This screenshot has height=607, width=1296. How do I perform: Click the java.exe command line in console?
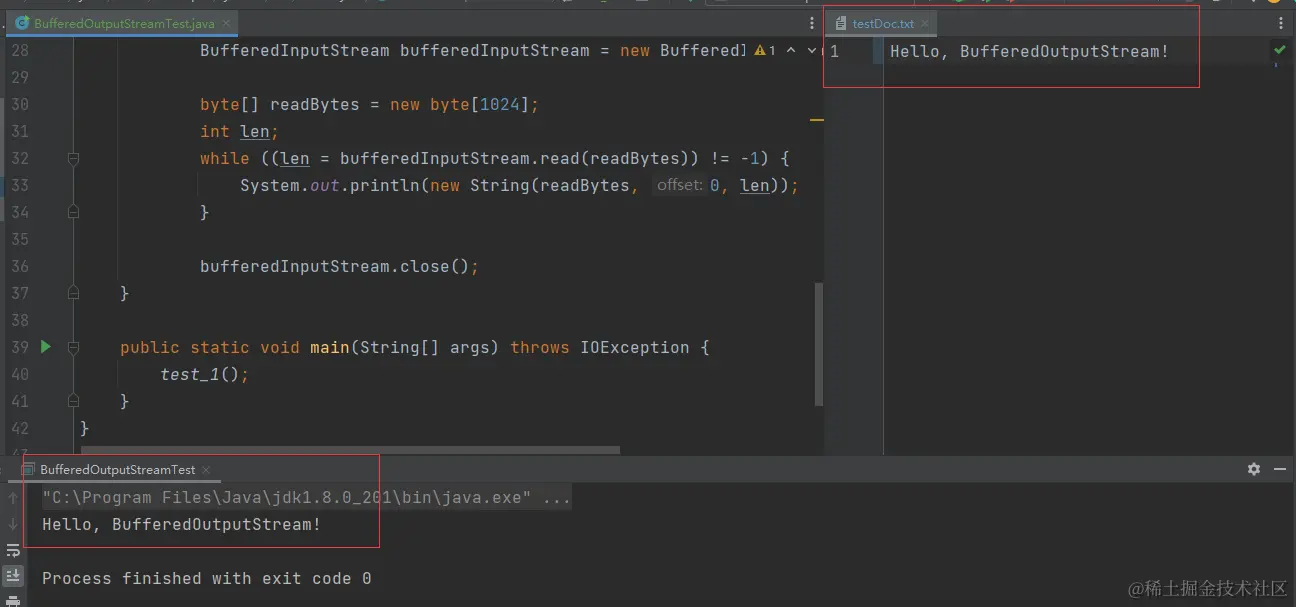pos(306,497)
